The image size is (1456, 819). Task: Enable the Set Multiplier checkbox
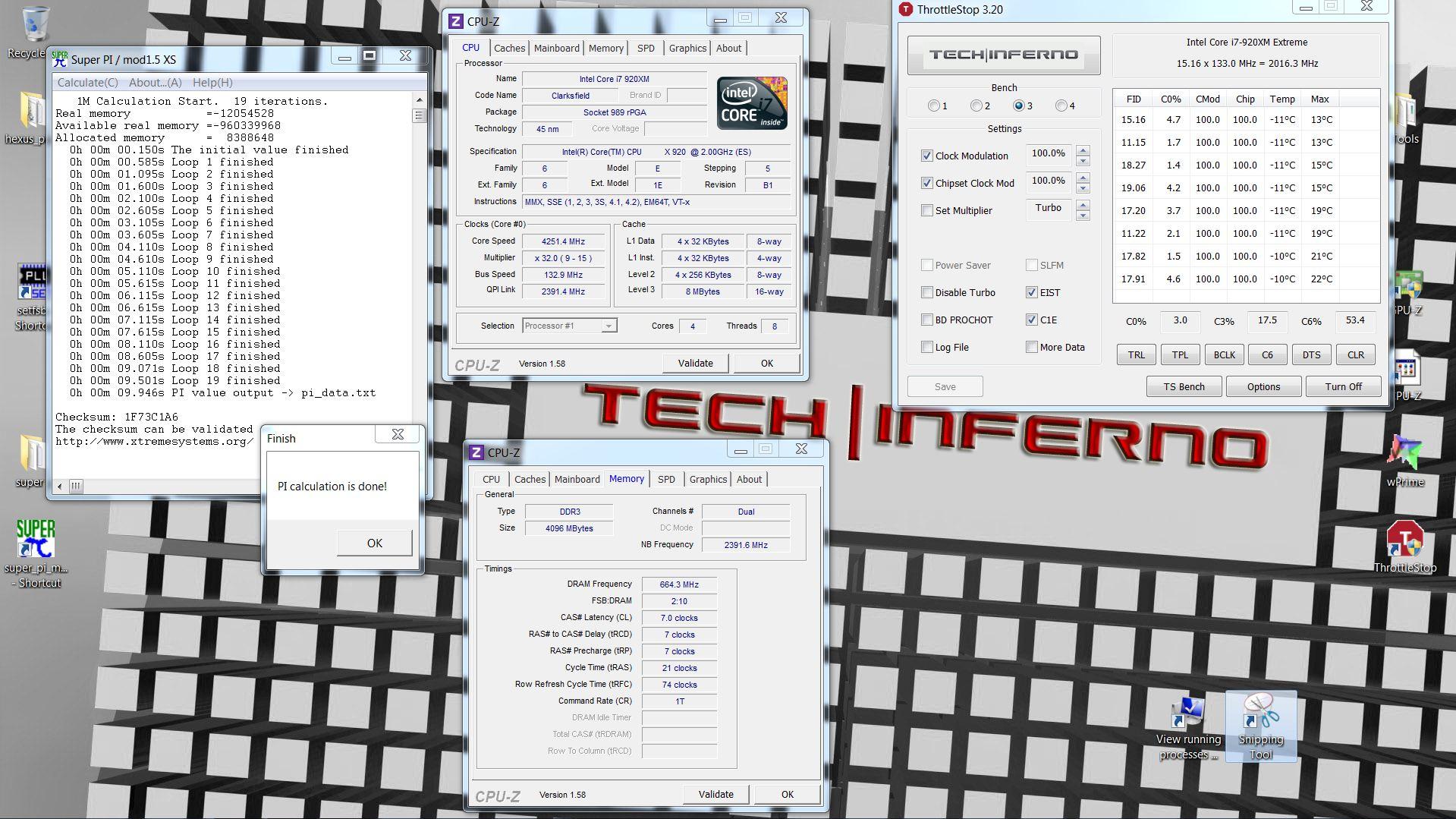(x=926, y=210)
